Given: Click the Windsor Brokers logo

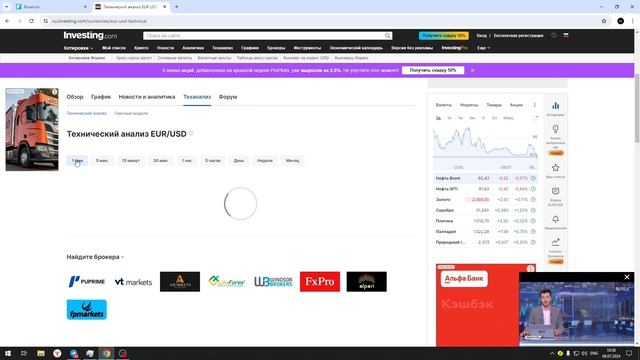Looking at the screenshot, I should 273,282.
